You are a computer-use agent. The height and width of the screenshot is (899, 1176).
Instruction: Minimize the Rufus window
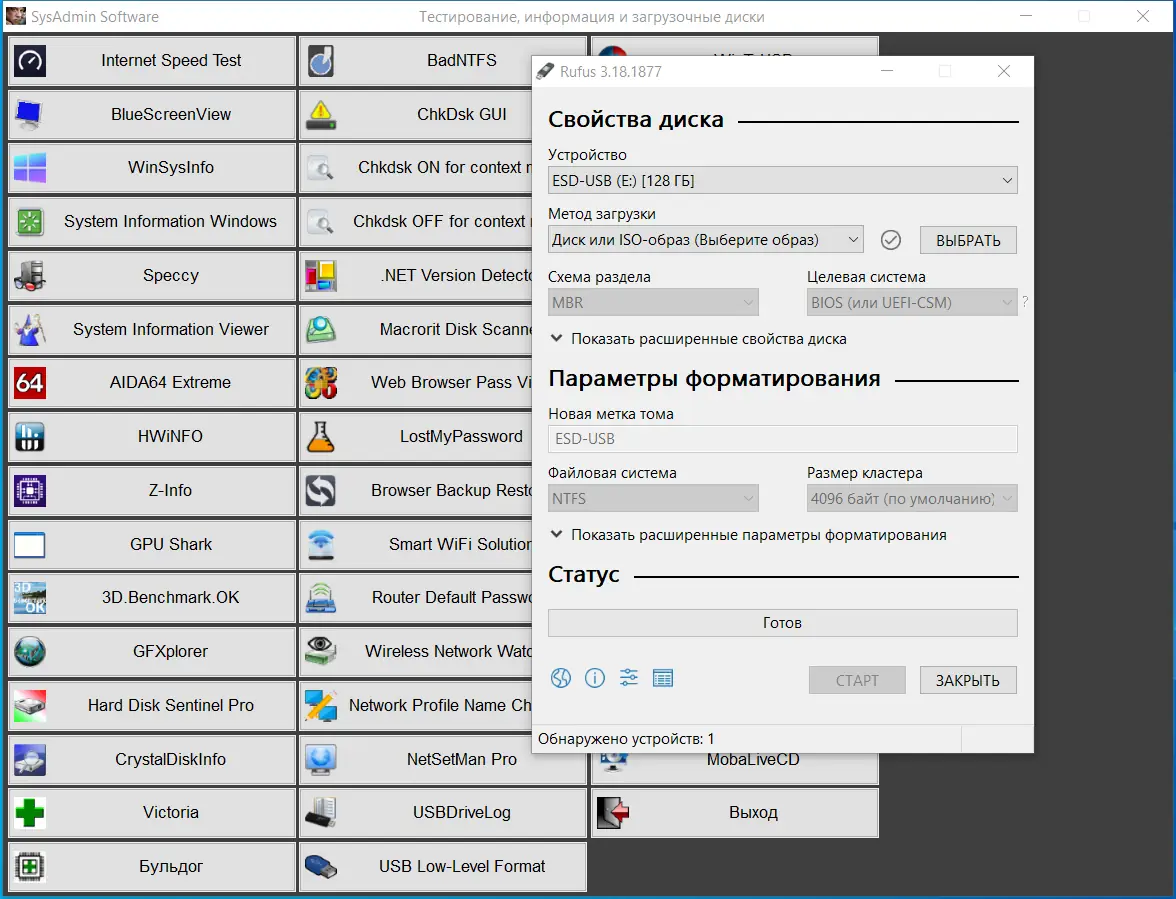tap(886, 71)
